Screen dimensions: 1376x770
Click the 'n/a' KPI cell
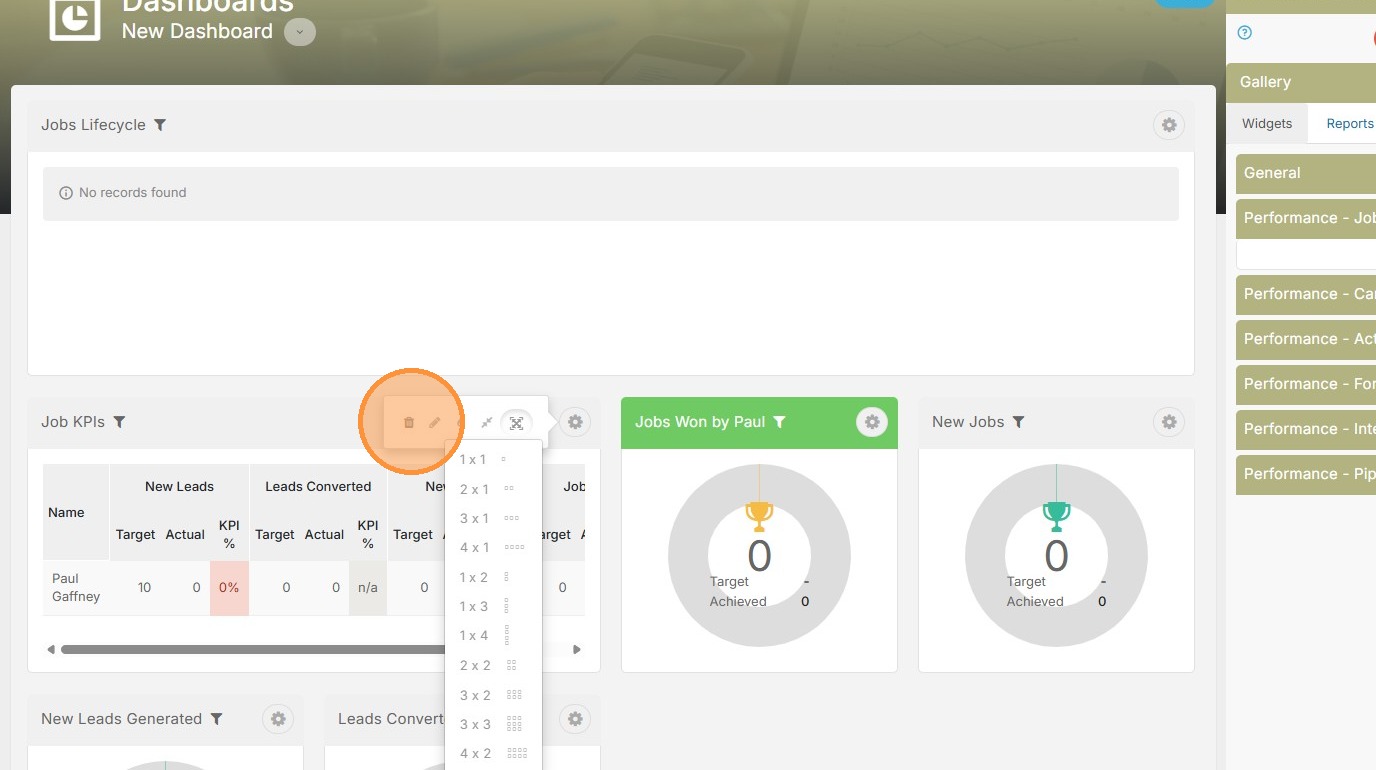(368, 588)
